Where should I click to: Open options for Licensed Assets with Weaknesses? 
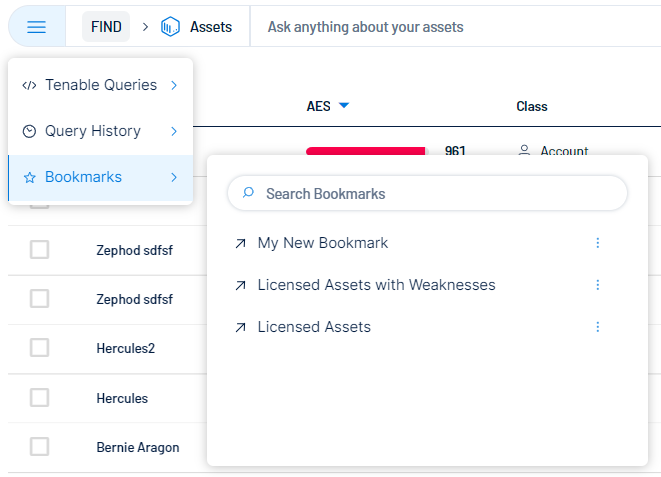tap(598, 285)
